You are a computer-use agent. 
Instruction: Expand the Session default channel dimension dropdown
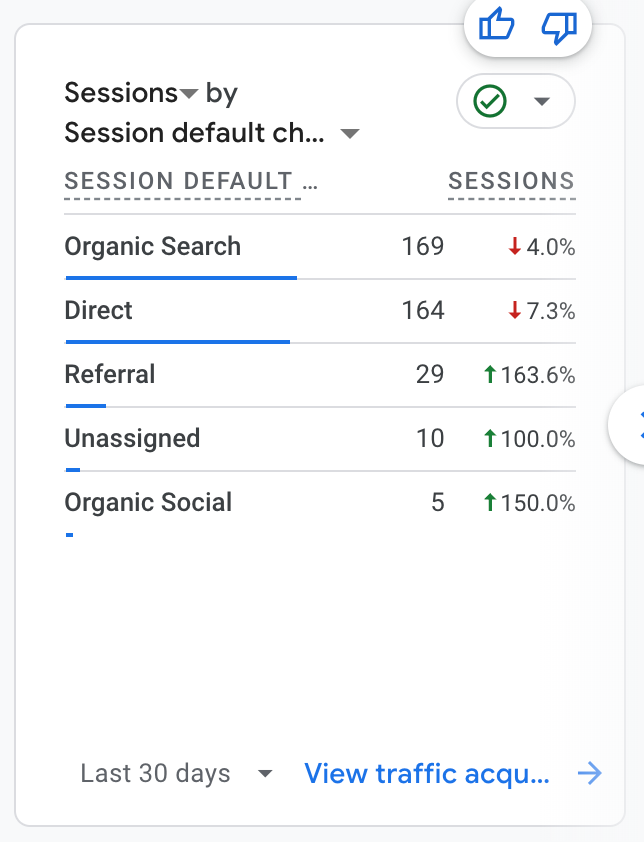click(x=349, y=134)
